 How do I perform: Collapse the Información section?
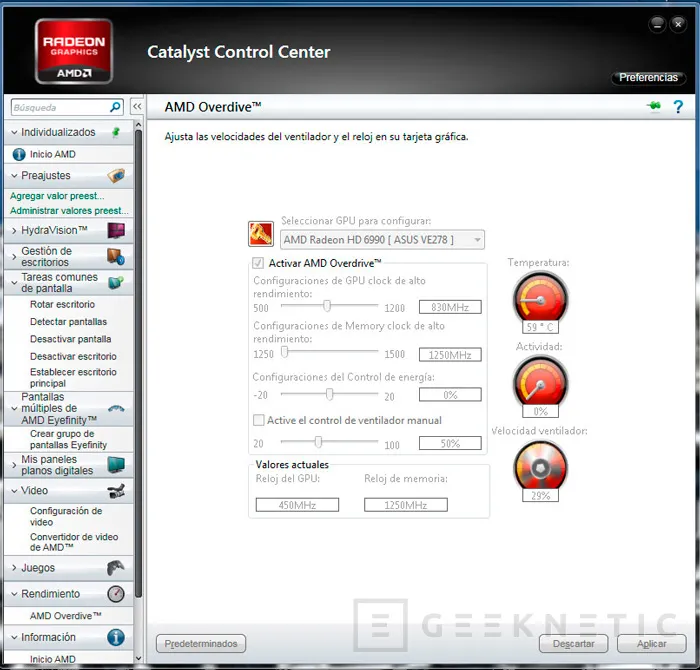(14, 637)
